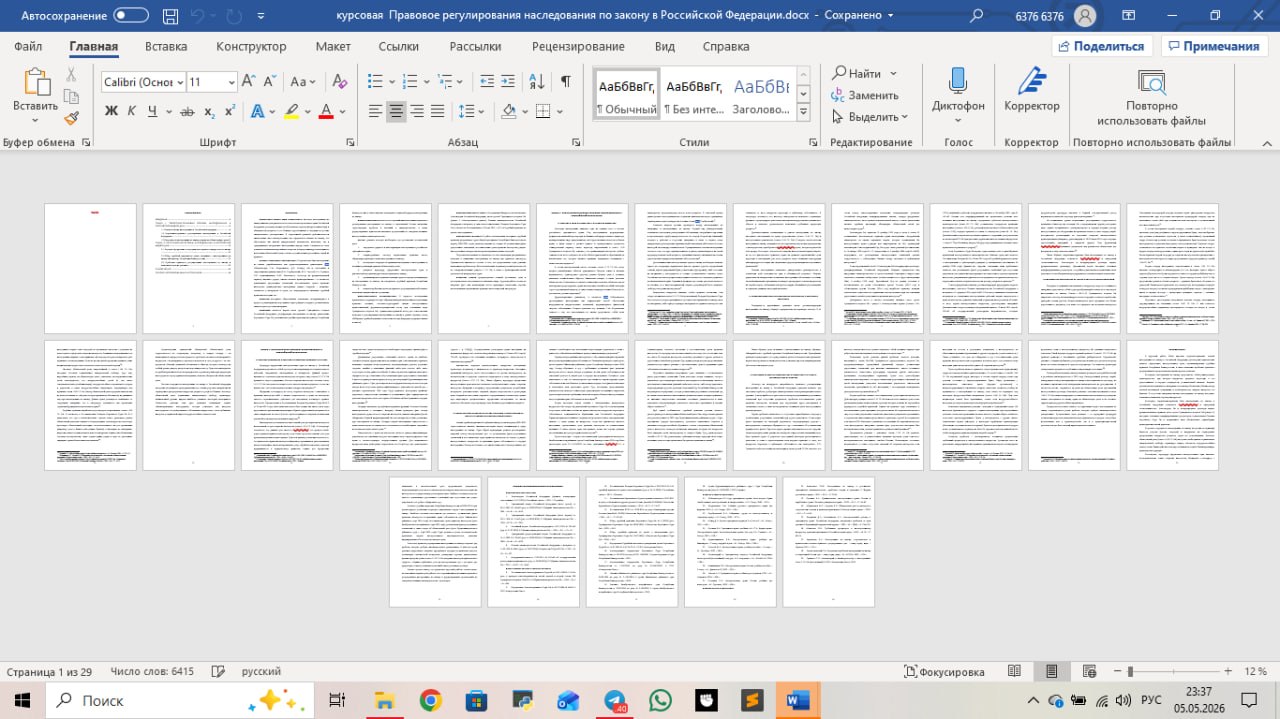The width and height of the screenshot is (1280, 719).
Task: Open WhatsApp from the taskbar
Action: (661, 701)
